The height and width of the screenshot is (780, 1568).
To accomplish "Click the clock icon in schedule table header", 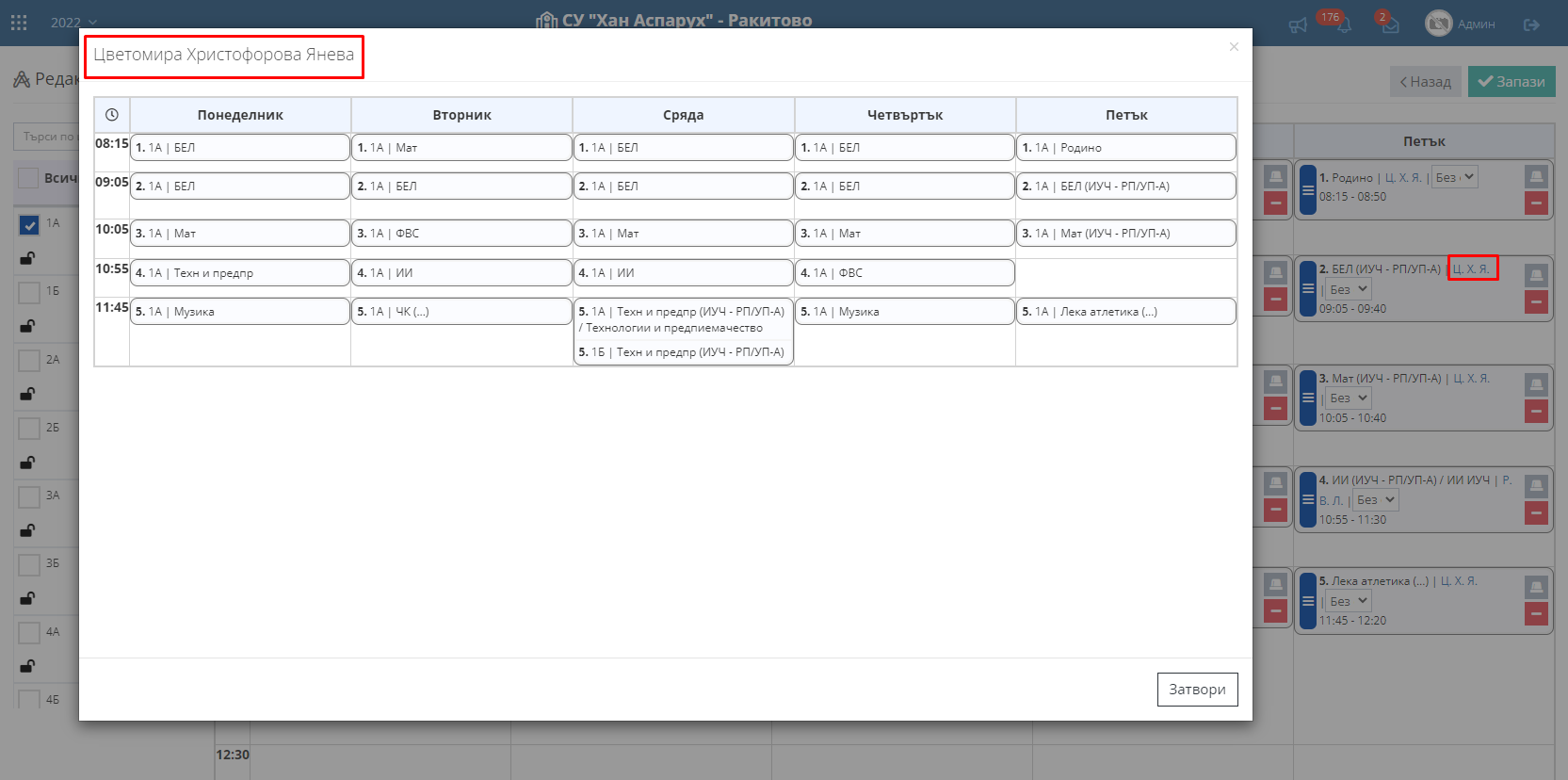I will [x=112, y=115].
